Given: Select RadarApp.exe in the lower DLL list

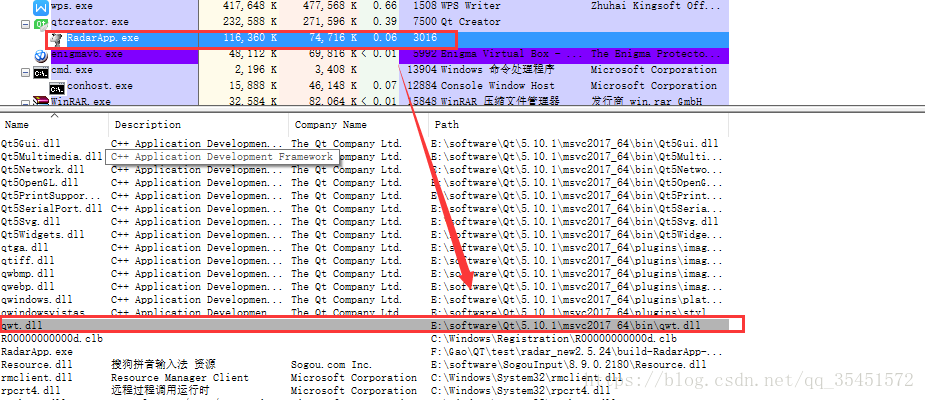Looking at the screenshot, I should click(37, 351).
